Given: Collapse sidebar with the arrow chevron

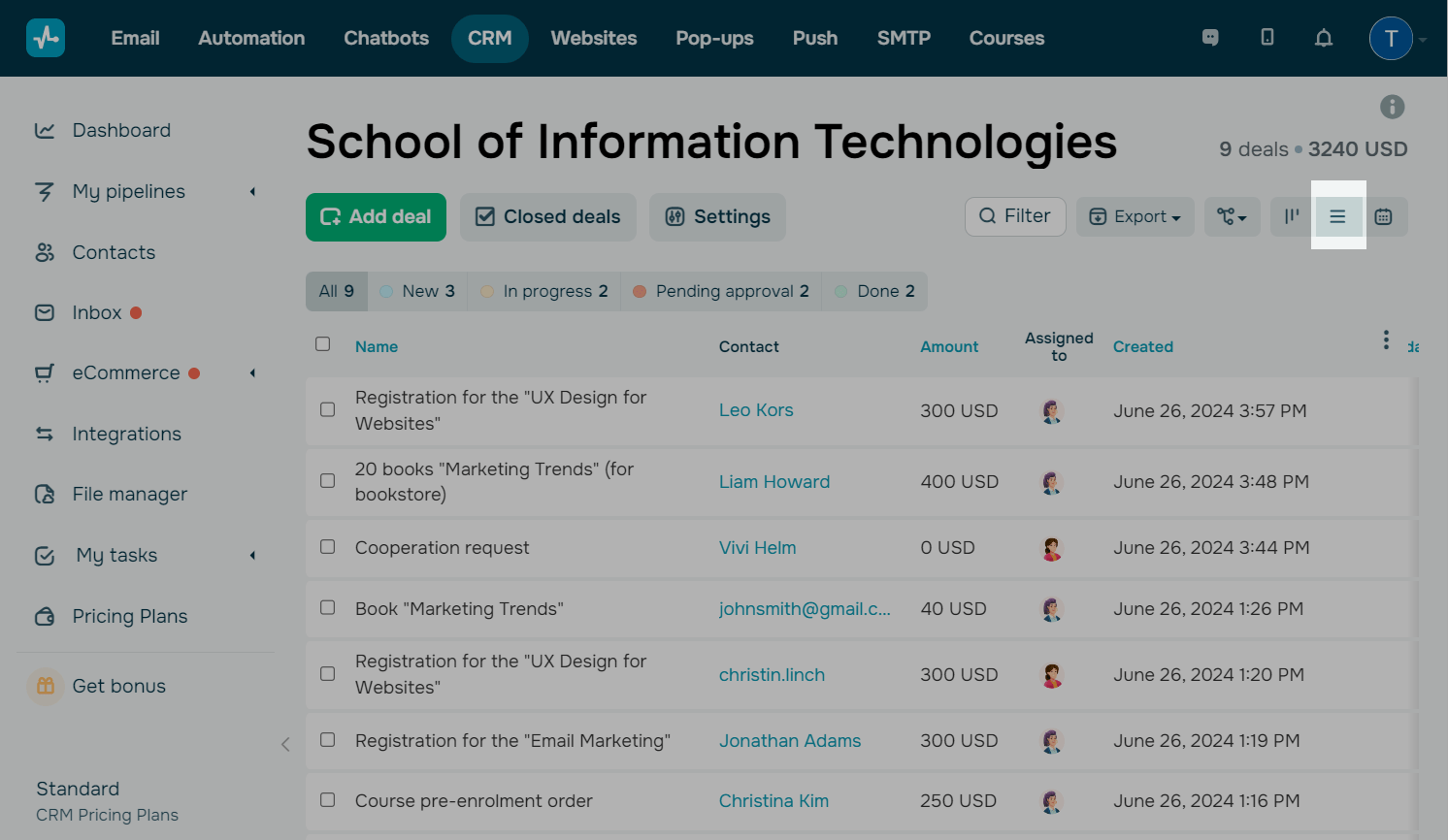Looking at the screenshot, I should pos(285,744).
